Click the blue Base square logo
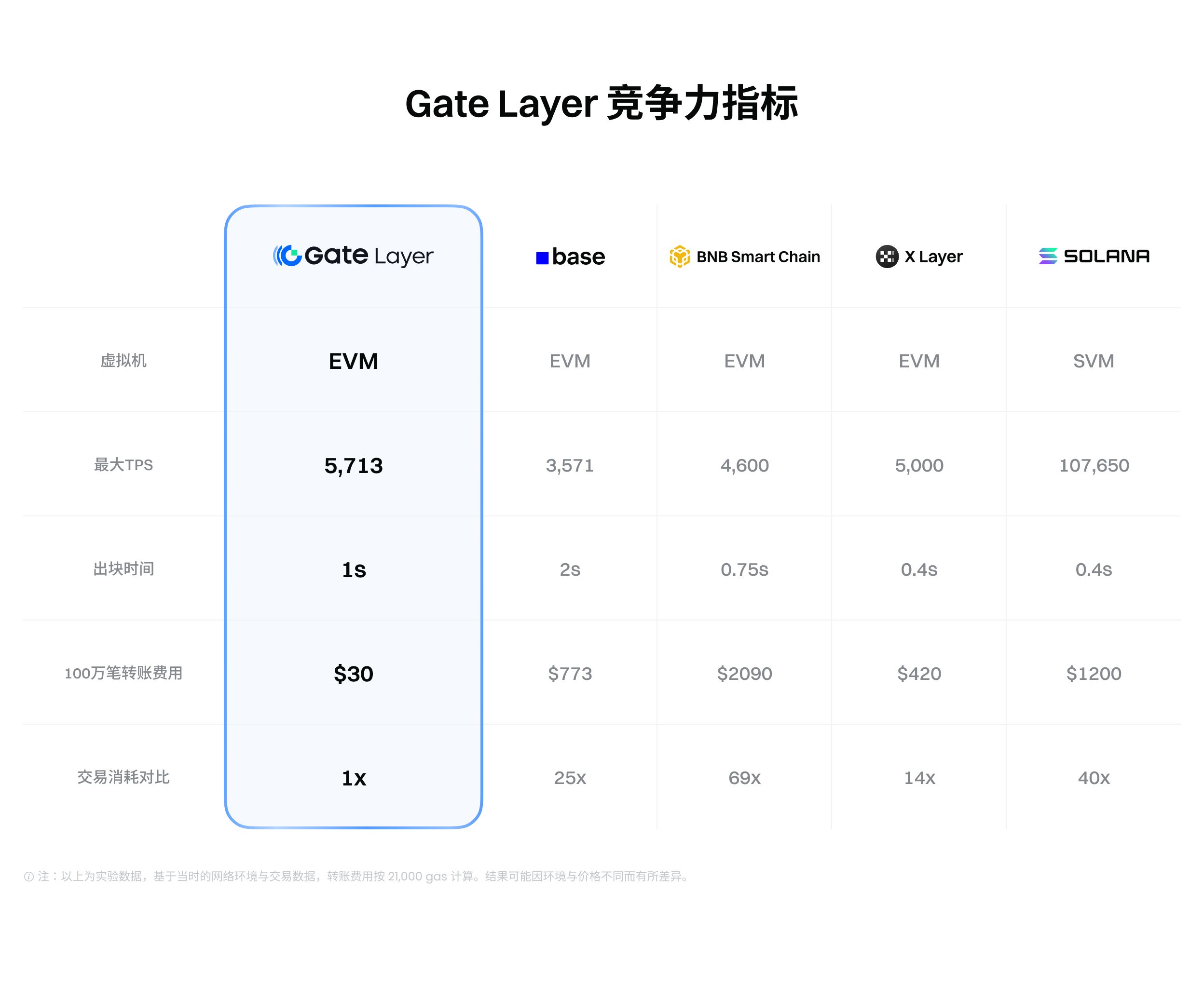The height and width of the screenshot is (1001, 1204). 542,258
